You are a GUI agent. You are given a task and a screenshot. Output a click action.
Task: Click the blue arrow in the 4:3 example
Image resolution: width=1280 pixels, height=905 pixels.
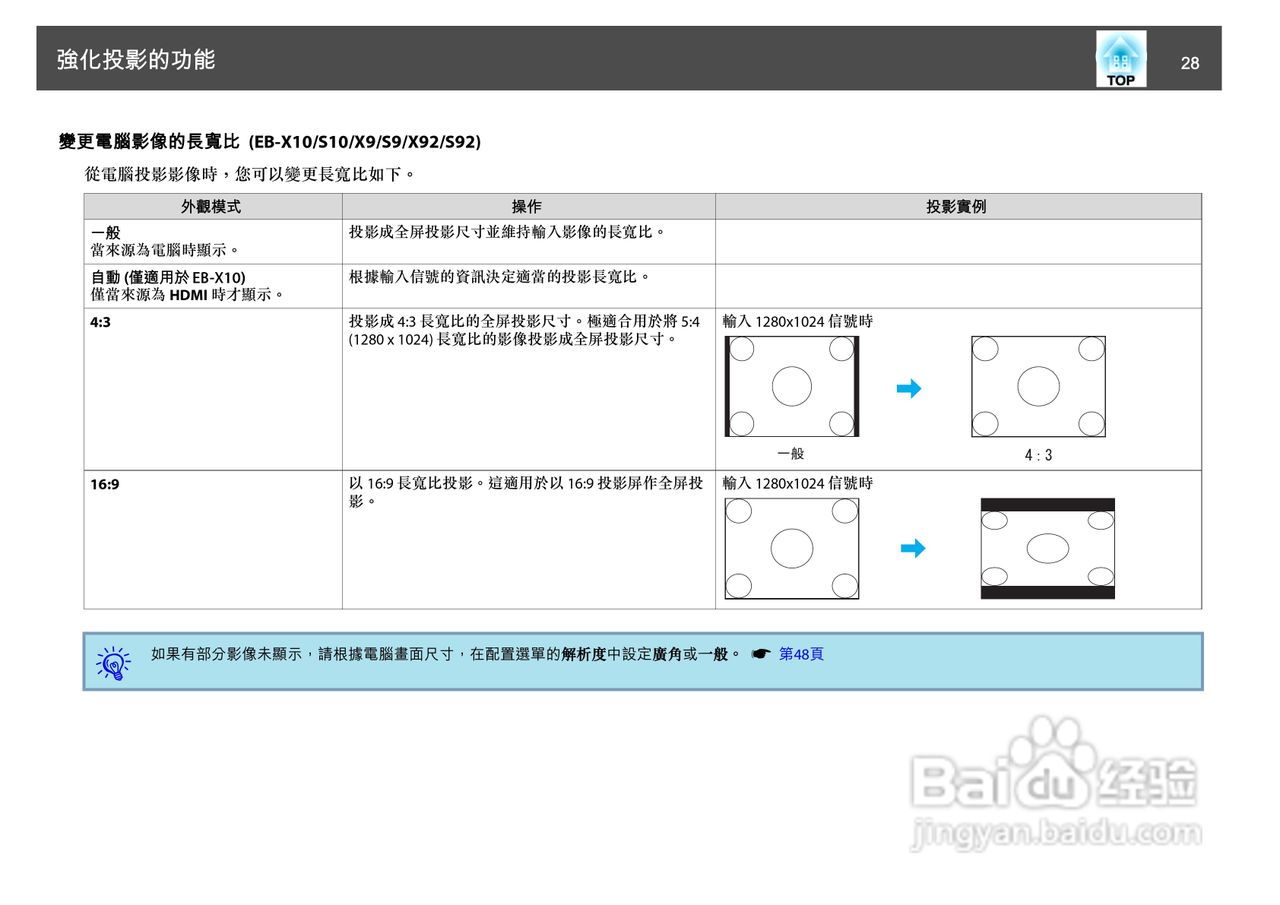tap(910, 388)
